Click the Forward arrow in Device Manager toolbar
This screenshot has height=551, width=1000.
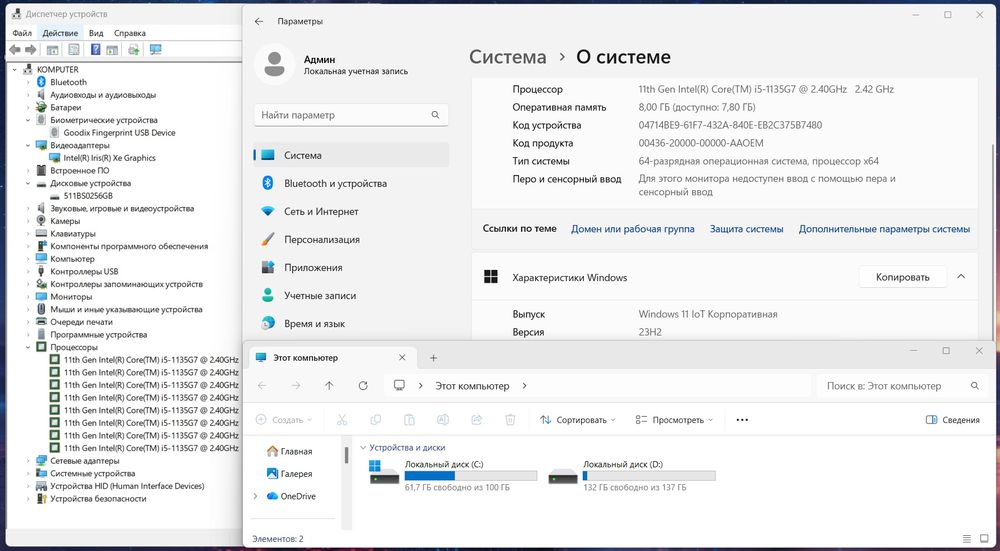[x=30, y=50]
